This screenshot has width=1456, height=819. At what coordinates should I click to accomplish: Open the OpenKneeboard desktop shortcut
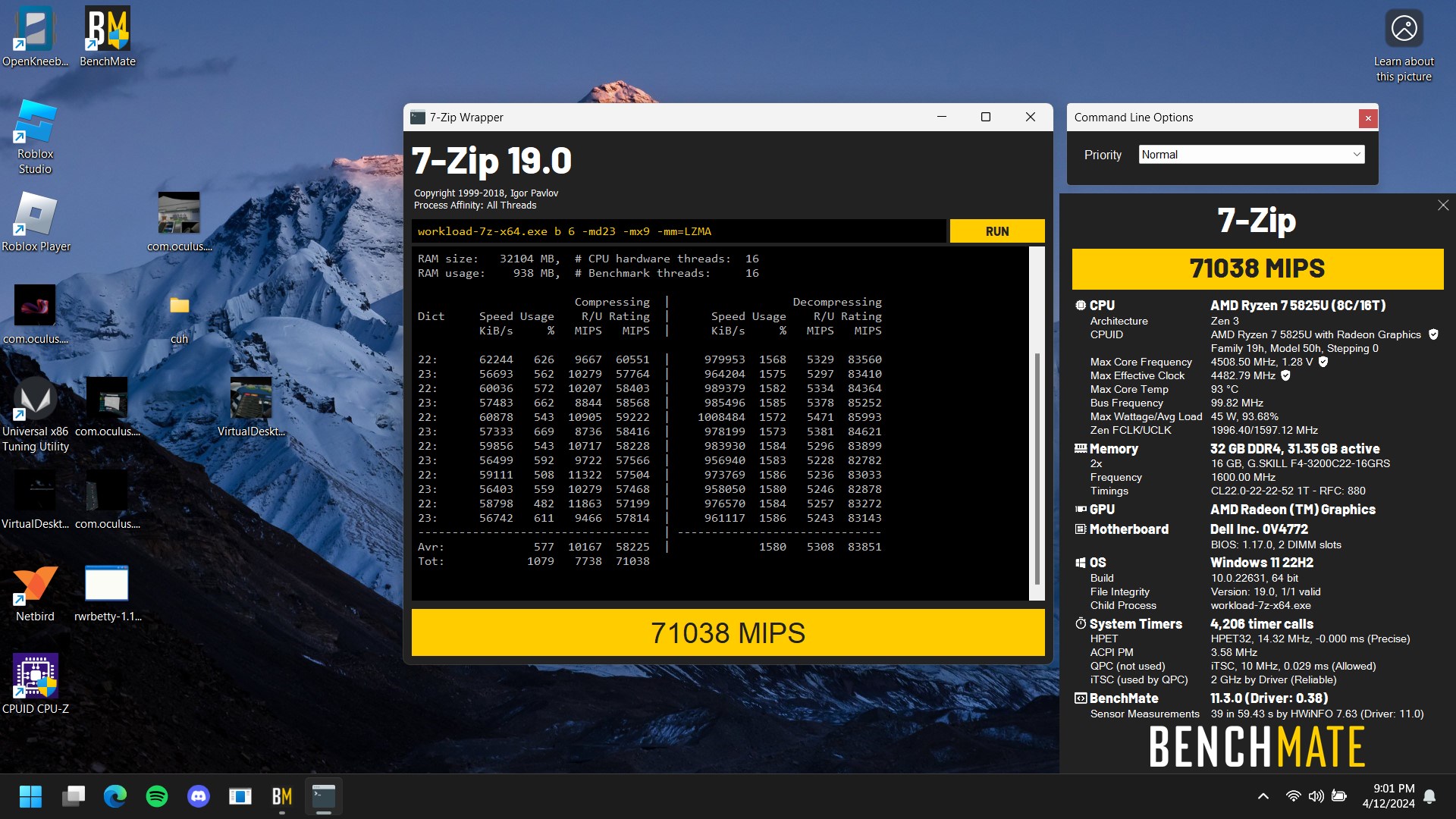click(x=35, y=36)
